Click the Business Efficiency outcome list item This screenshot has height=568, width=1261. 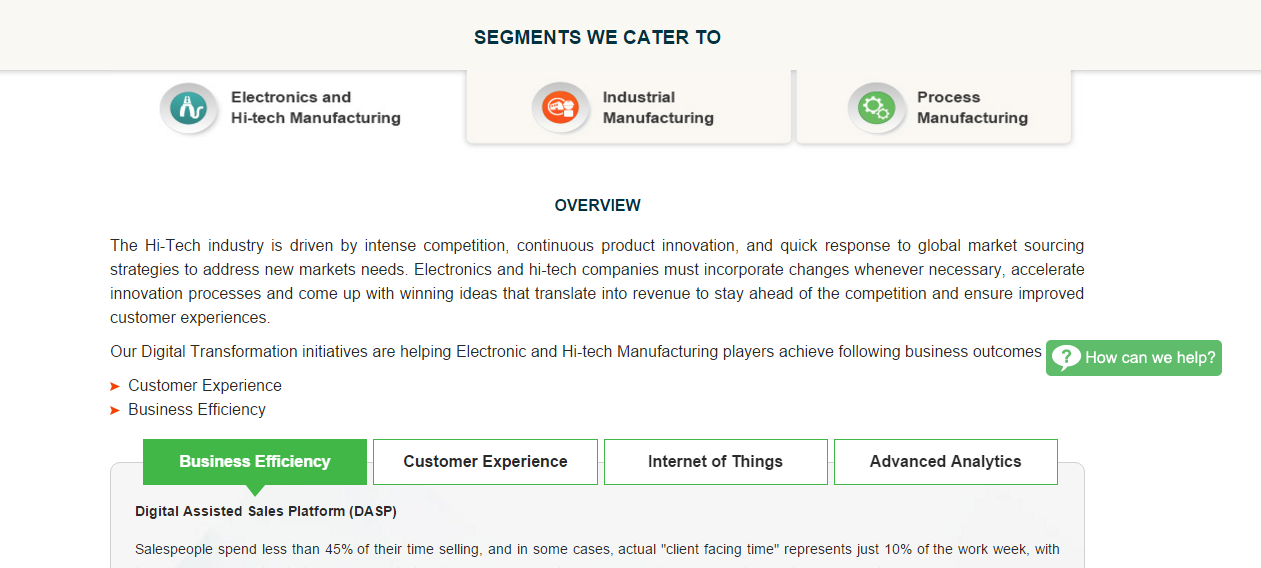[x=197, y=410]
